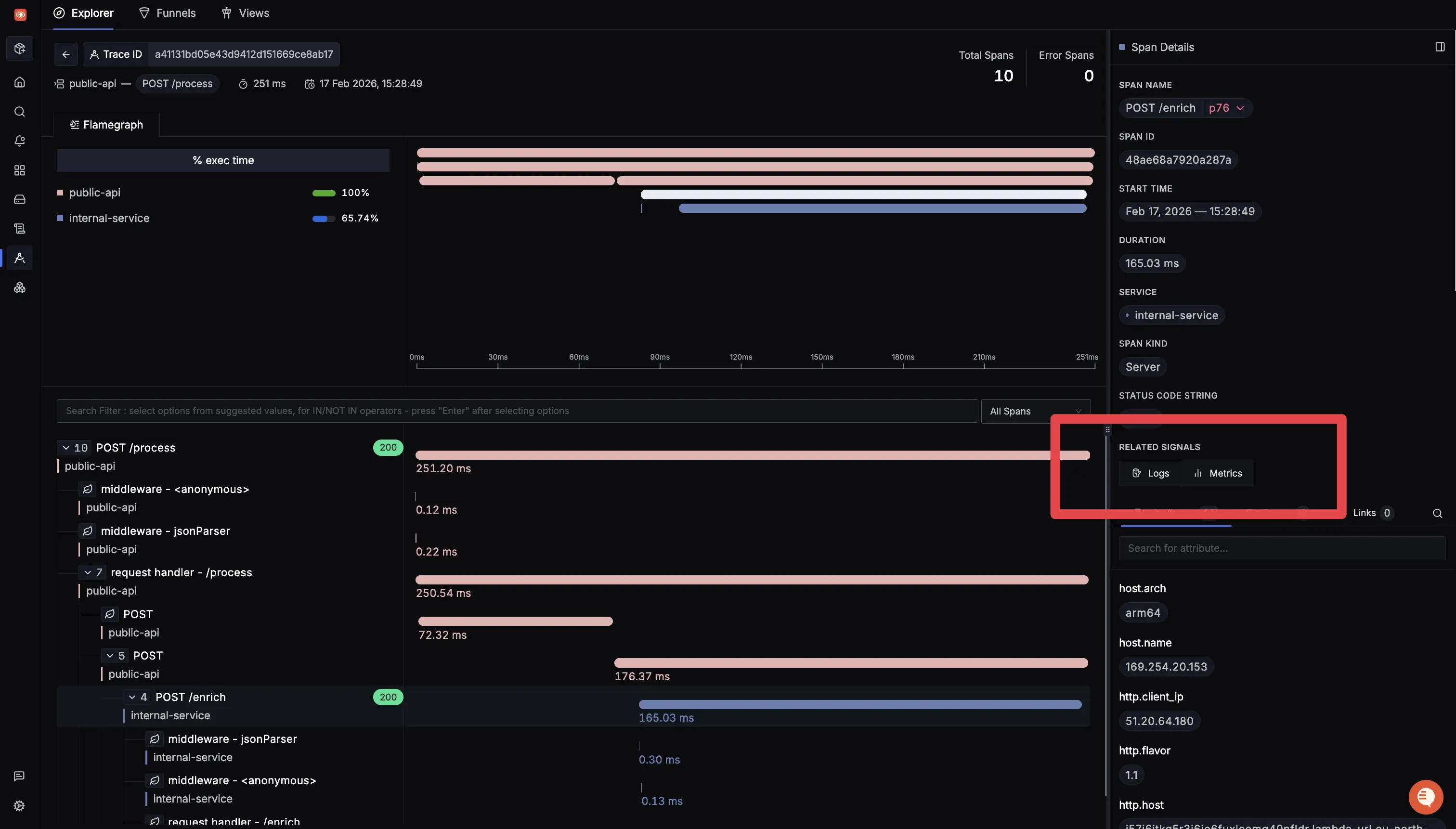Open the home icon in the sidebar
This screenshot has width=1456, height=829.
20,82
